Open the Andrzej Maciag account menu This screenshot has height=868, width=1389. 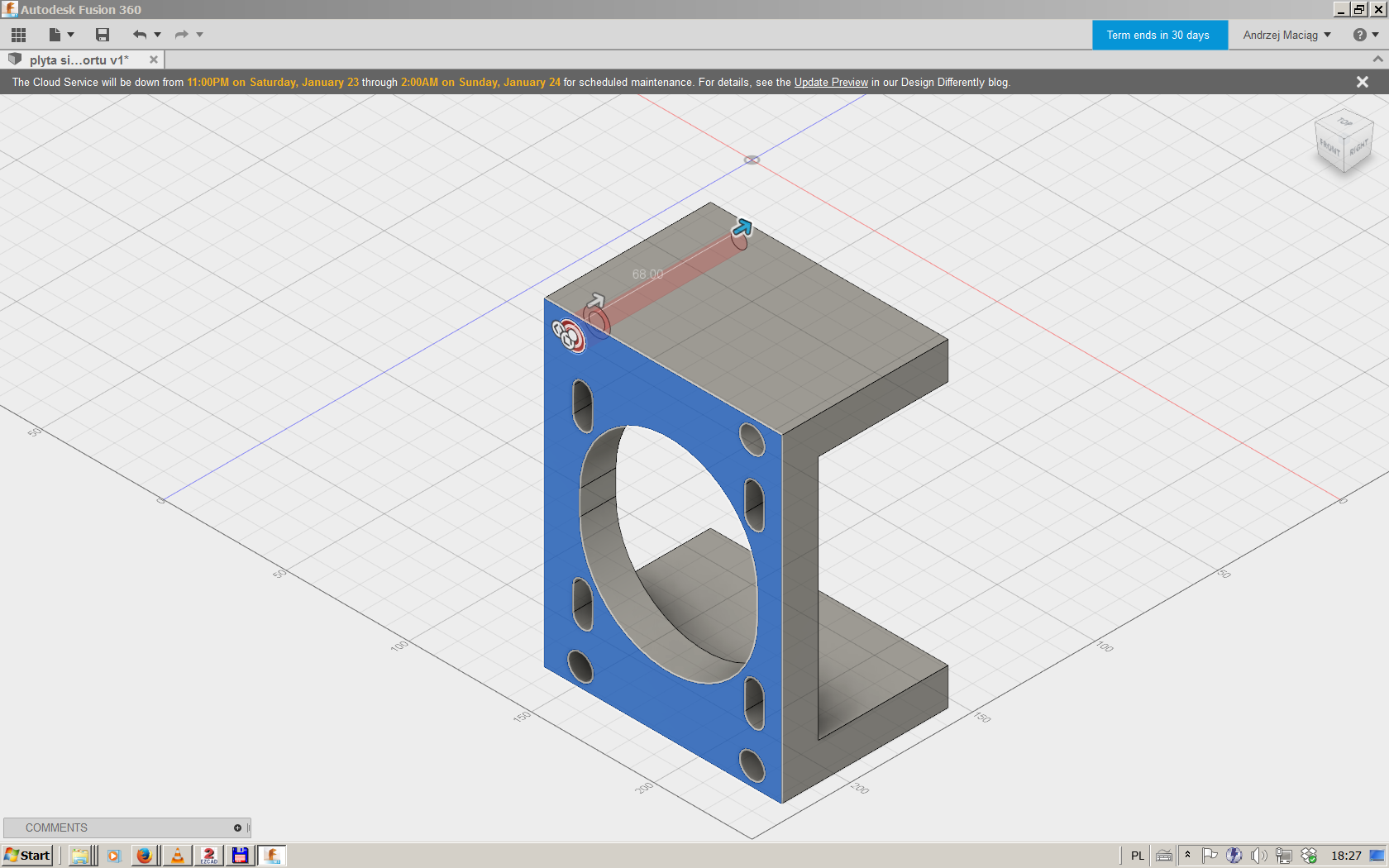pyautogui.click(x=1286, y=35)
